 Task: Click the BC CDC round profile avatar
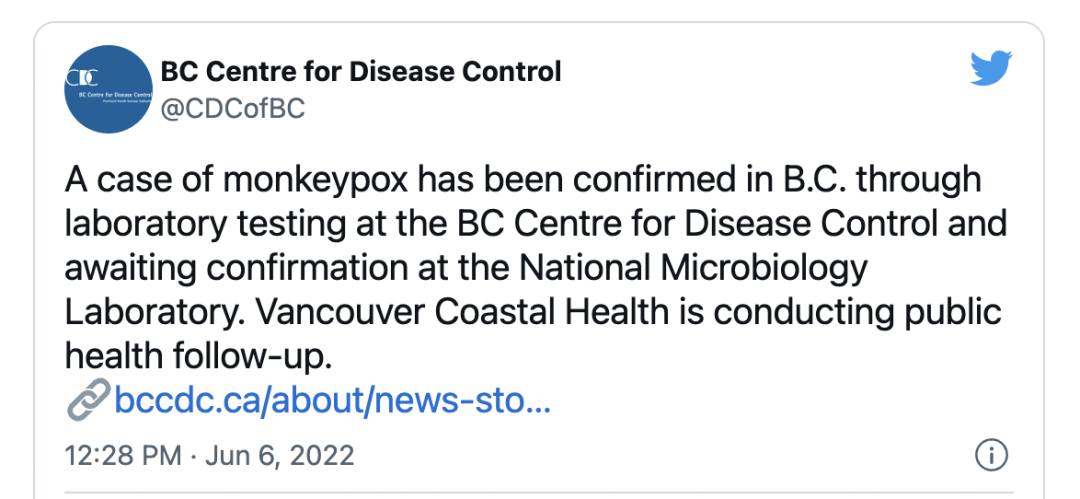[x=108, y=88]
